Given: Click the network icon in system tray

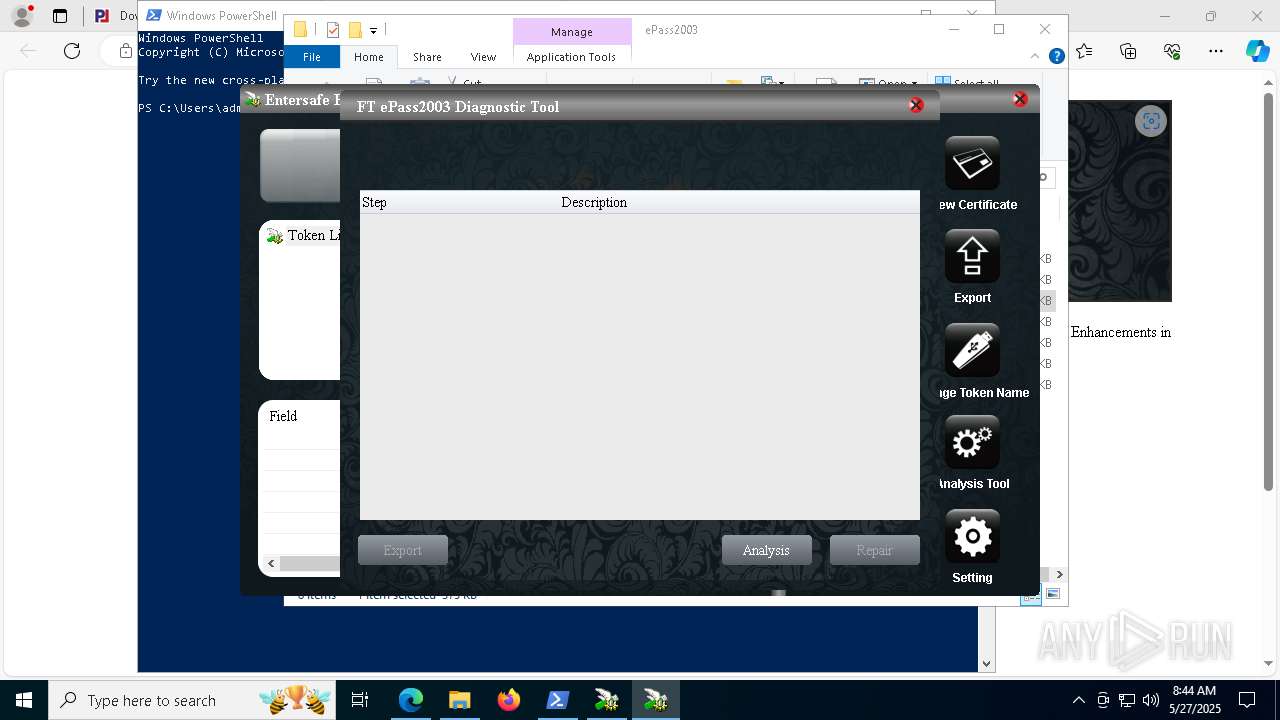Looking at the screenshot, I should click(1126, 700).
